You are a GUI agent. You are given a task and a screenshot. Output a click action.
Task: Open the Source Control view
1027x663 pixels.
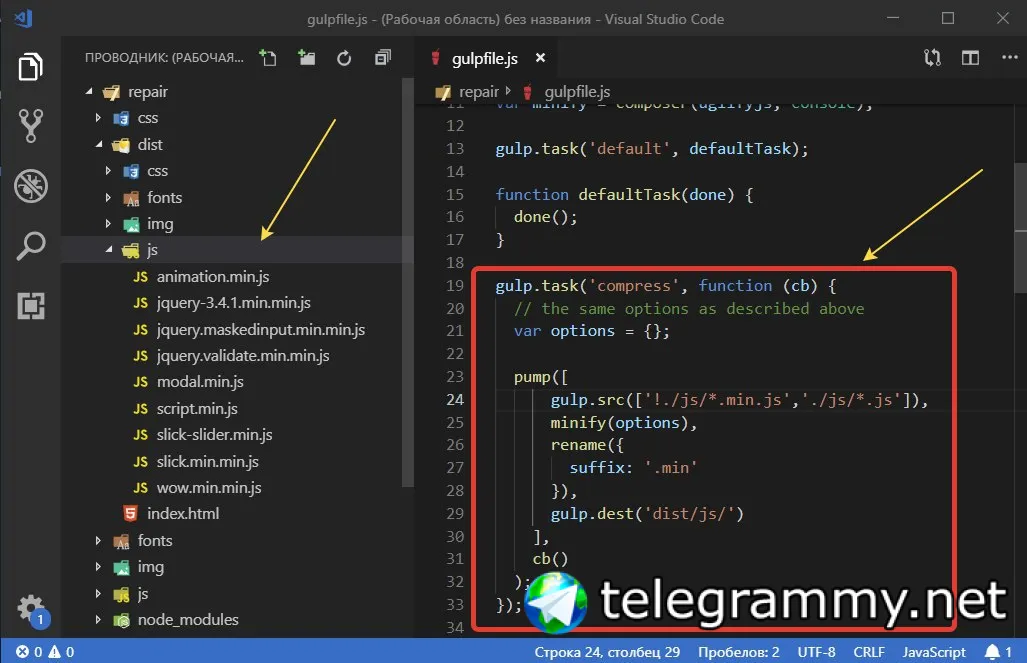point(30,126)
